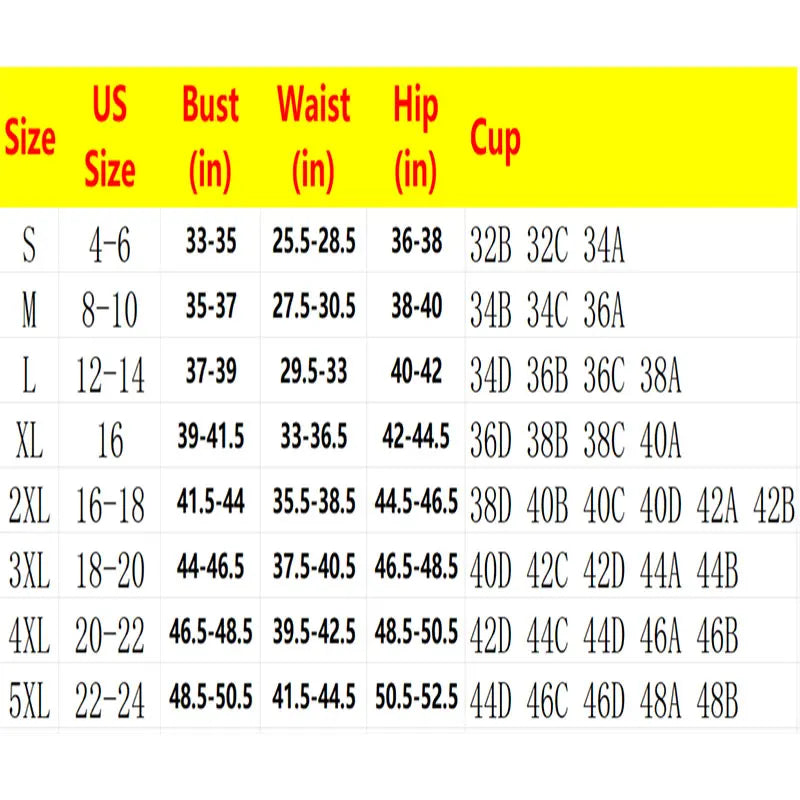Click cup size '40A' in XL row
Viewport: 800px width, 800px height.
tap(660, 439)
